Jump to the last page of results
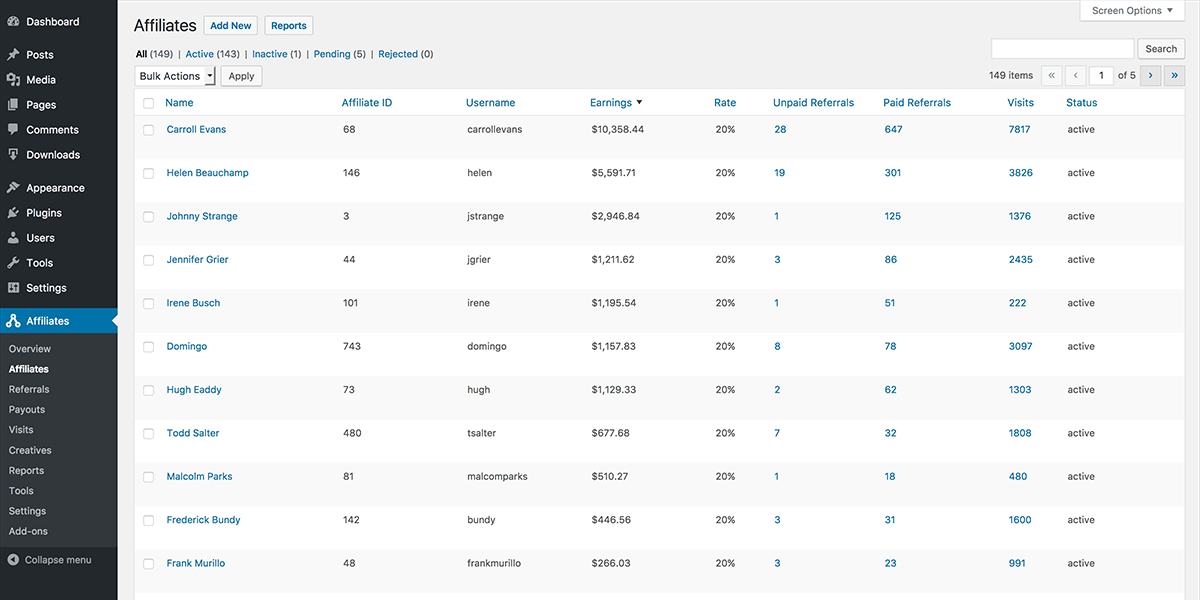Screen dimensions: 1200x600 click(x=1175, y=75)
